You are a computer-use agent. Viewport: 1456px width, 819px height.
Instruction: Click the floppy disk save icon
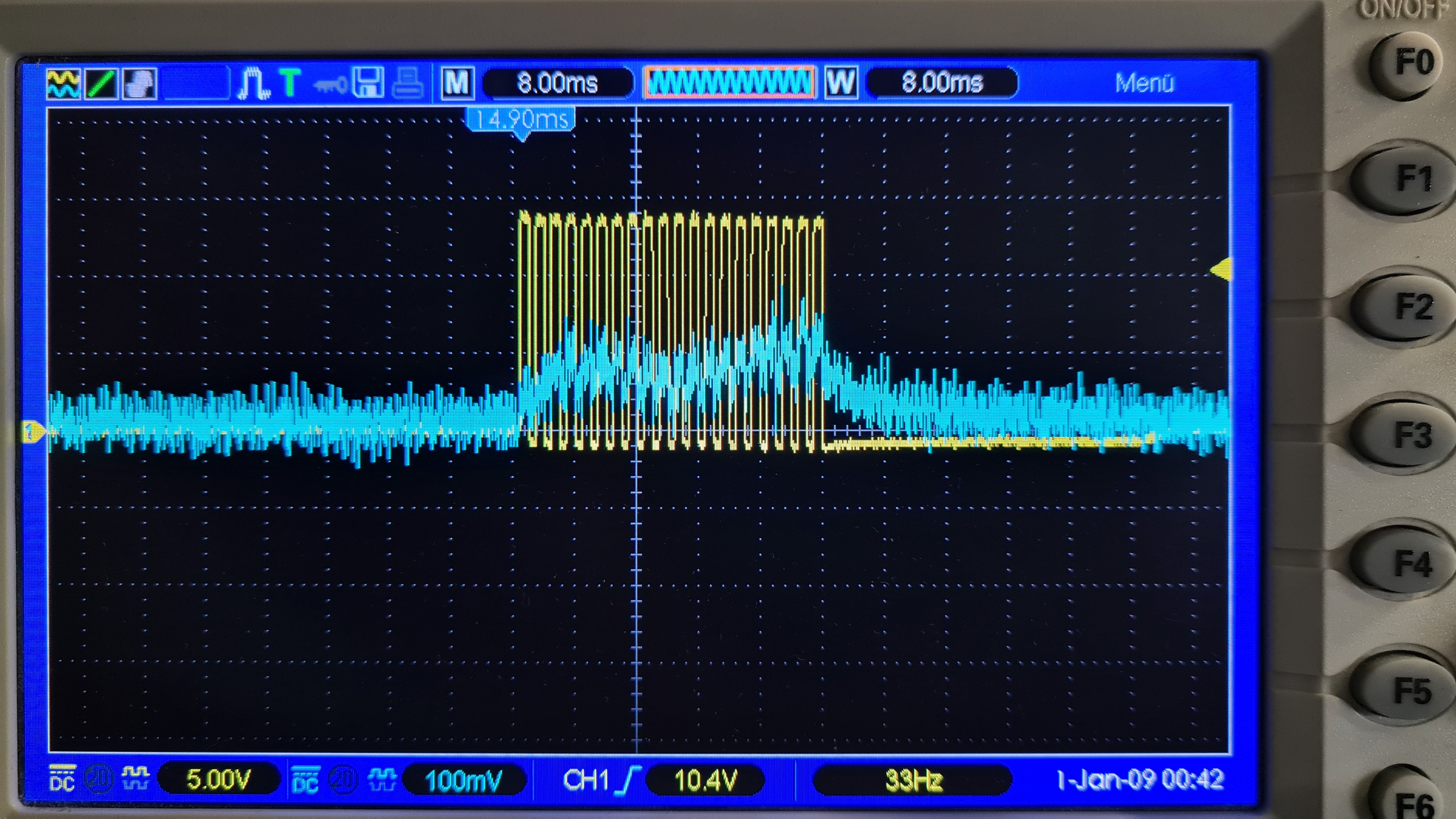(368, 83)
